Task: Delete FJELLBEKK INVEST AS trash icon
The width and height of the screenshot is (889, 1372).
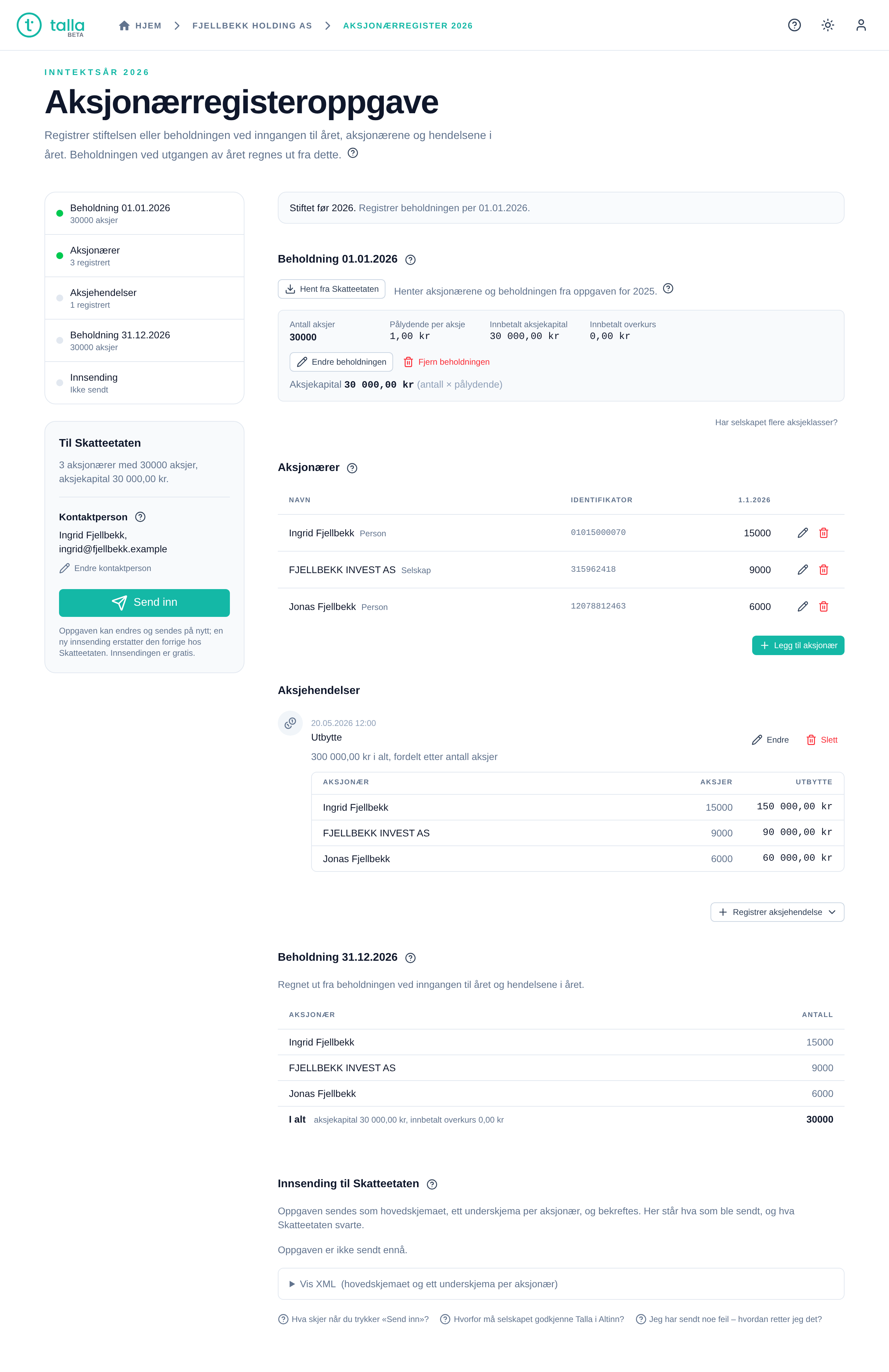Action: point(824,570)
